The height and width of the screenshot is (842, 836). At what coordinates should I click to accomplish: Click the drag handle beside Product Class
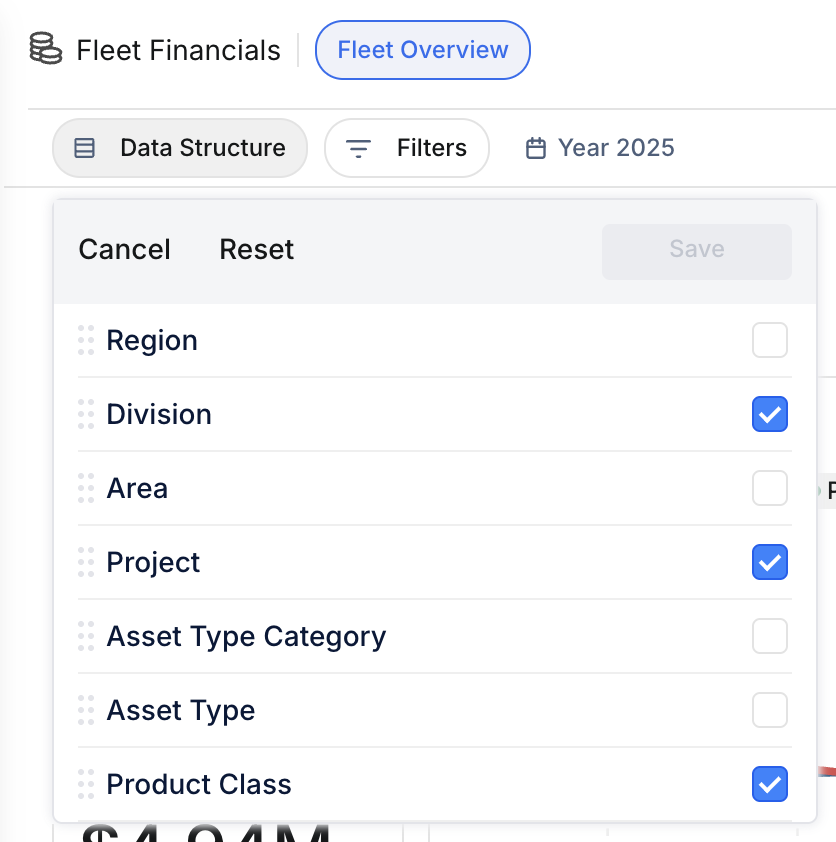click(87, 784)
